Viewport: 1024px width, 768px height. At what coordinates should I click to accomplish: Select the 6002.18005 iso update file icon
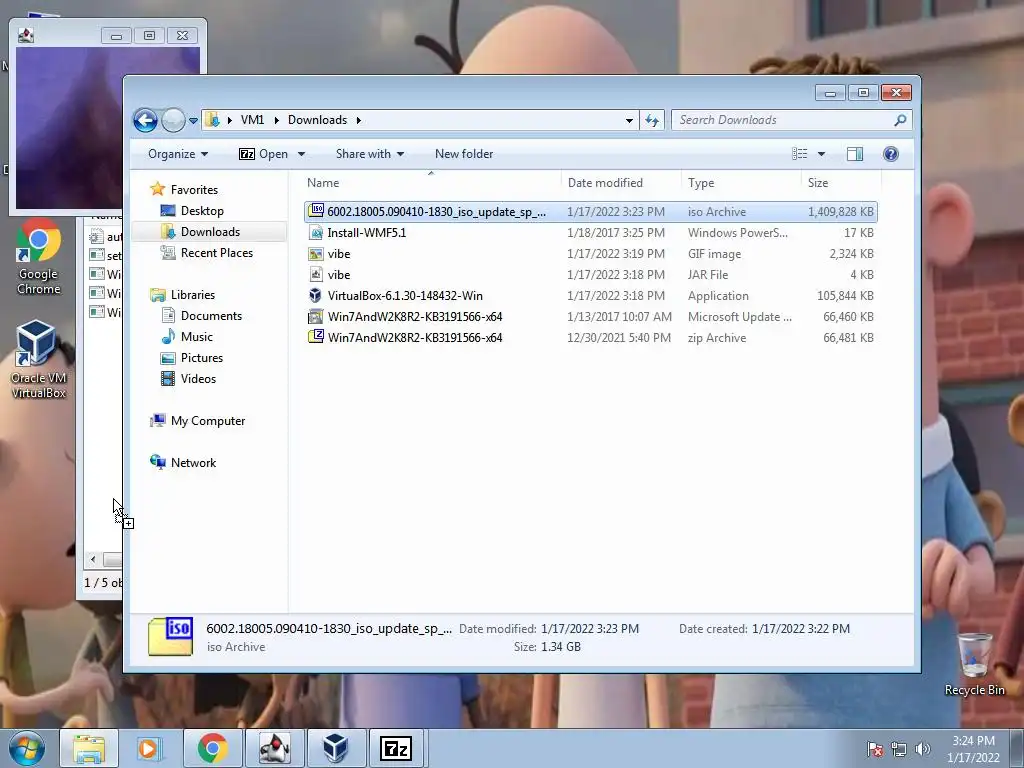(316, 211)
